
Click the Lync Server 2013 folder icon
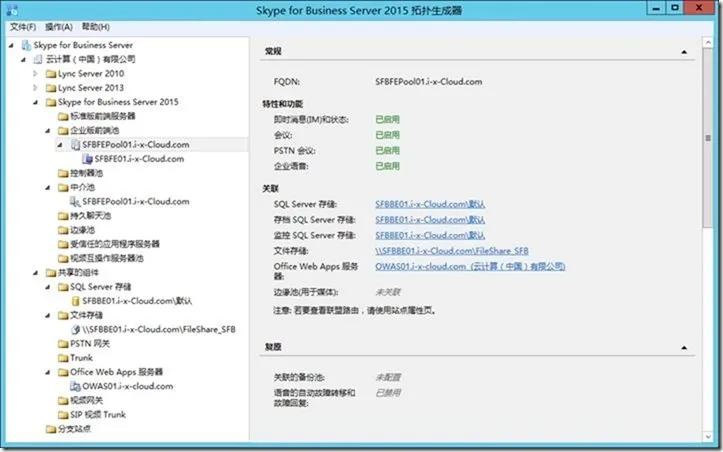[x=51, y=88]
